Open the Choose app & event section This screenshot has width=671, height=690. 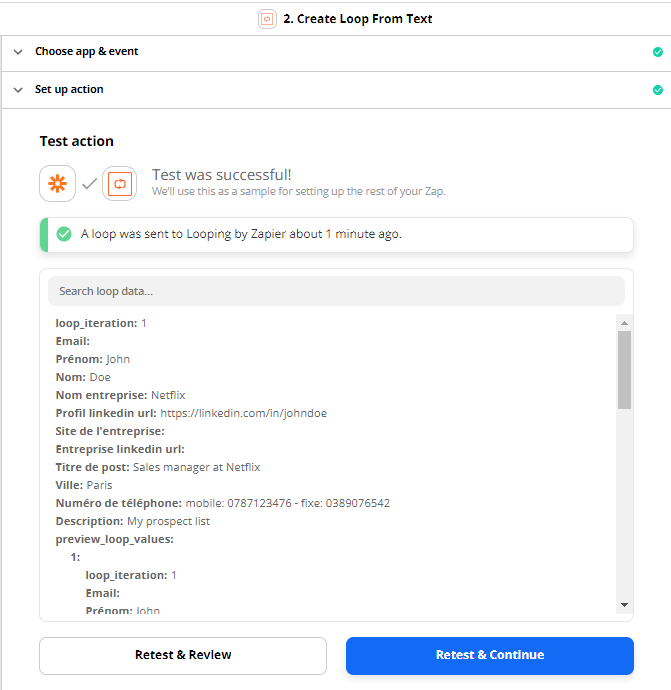coord(336,53)
